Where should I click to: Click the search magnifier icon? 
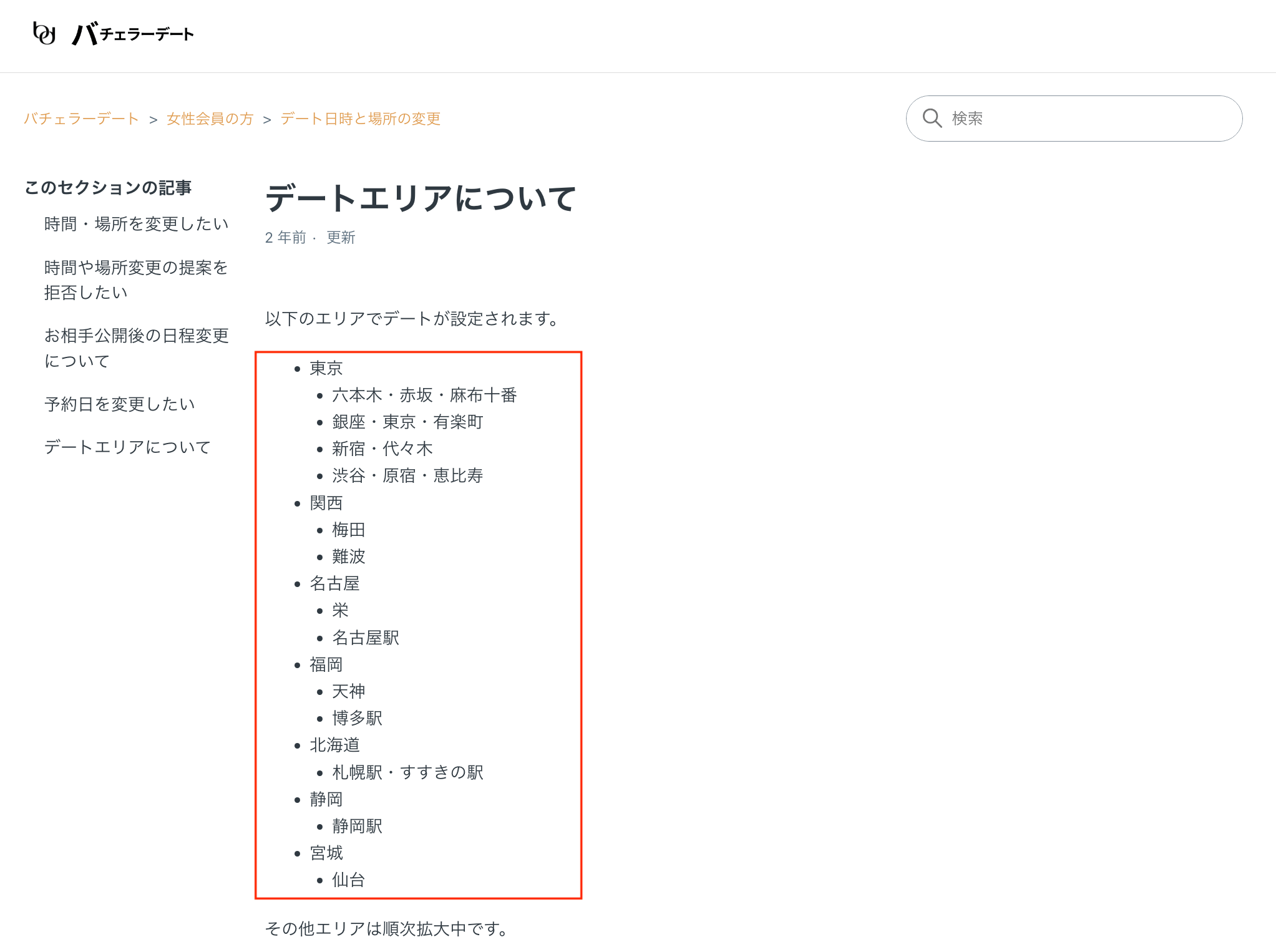click(932, 118)
